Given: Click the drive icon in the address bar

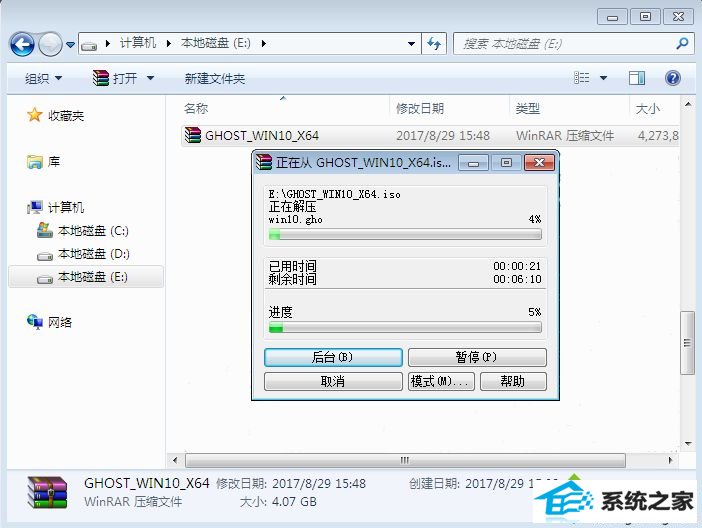Looking at the screenshot, I should [x=89, y=44].
